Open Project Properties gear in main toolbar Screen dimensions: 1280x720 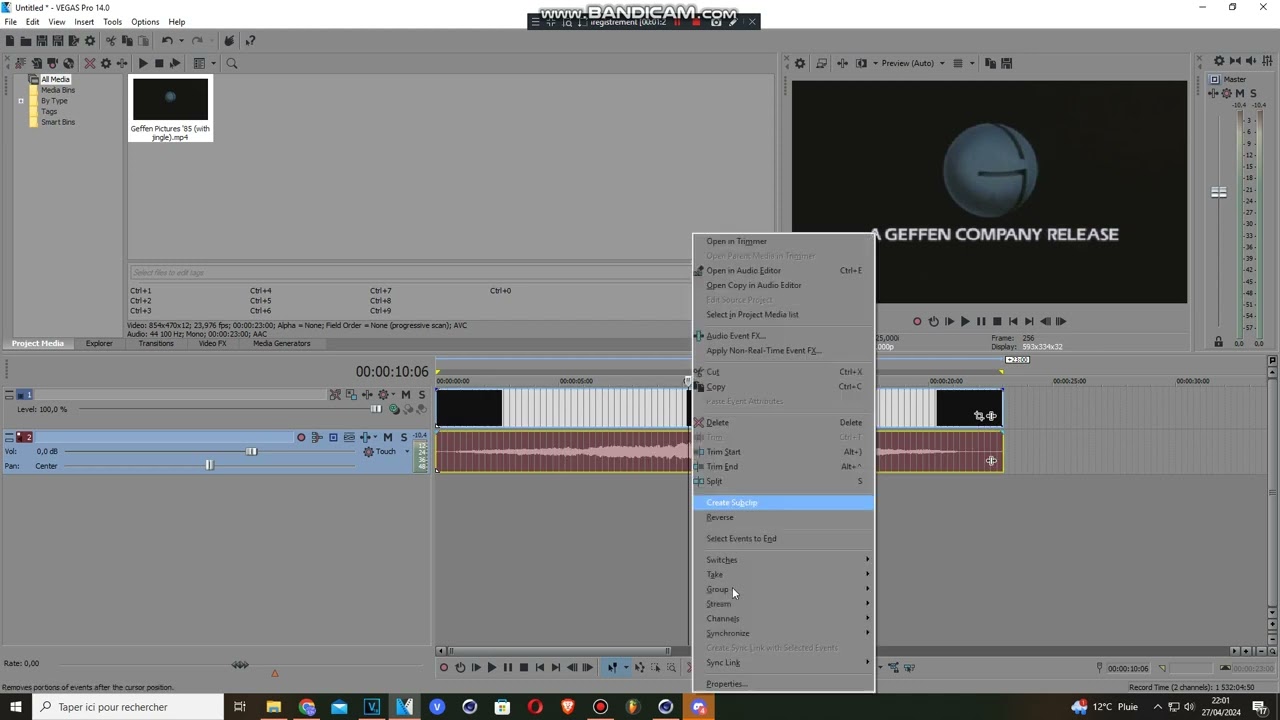90,41
